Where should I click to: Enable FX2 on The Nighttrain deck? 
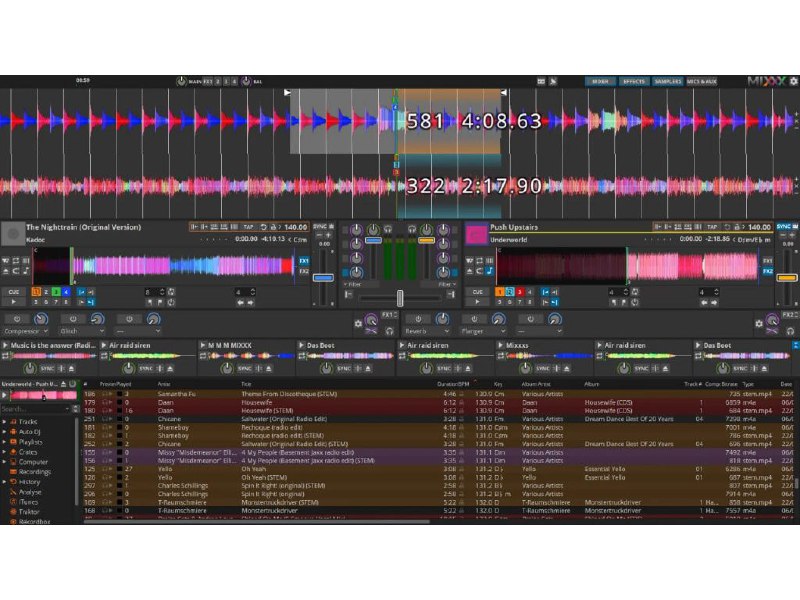(304, 271)
